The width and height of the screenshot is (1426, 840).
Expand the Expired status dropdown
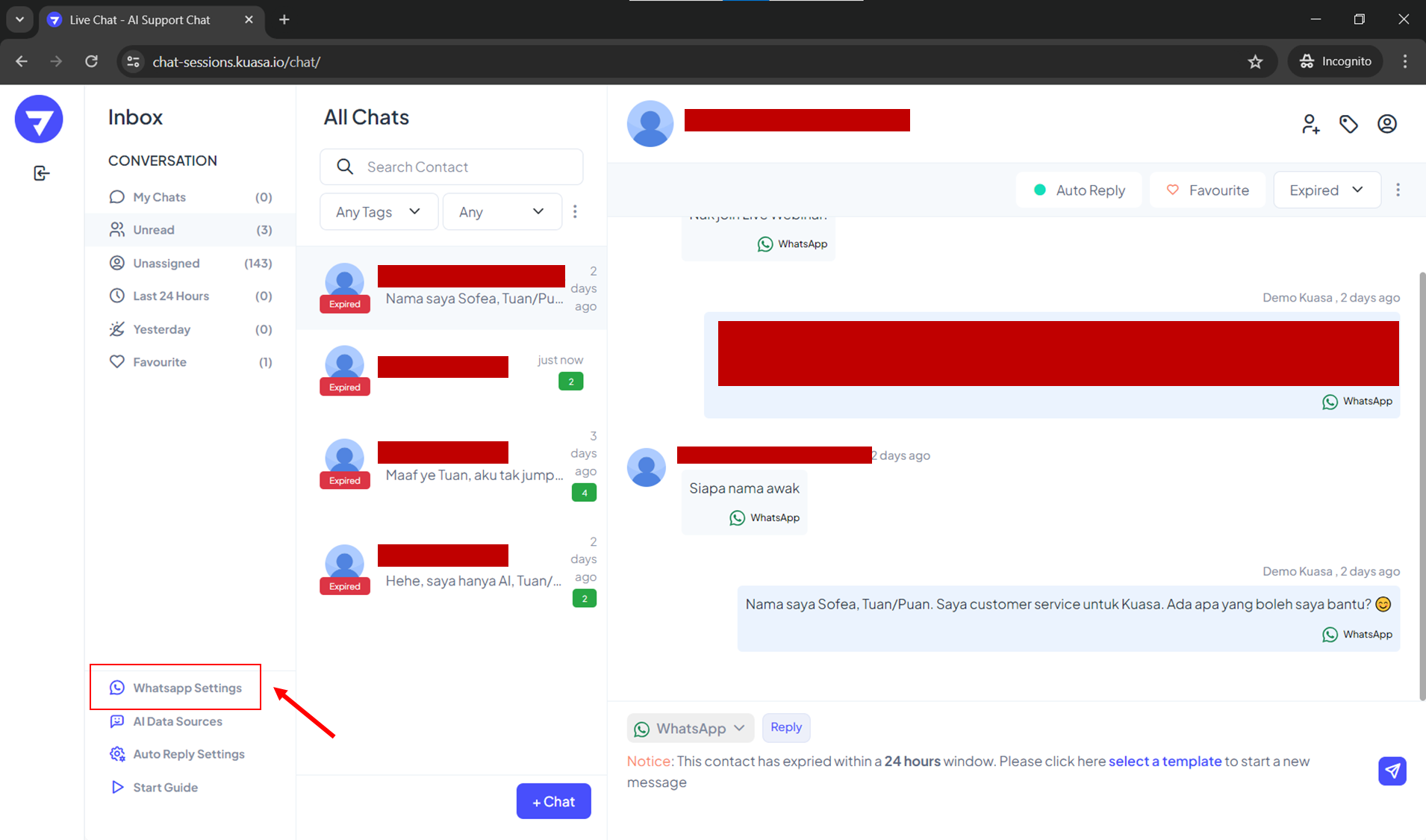[1326, 190]
